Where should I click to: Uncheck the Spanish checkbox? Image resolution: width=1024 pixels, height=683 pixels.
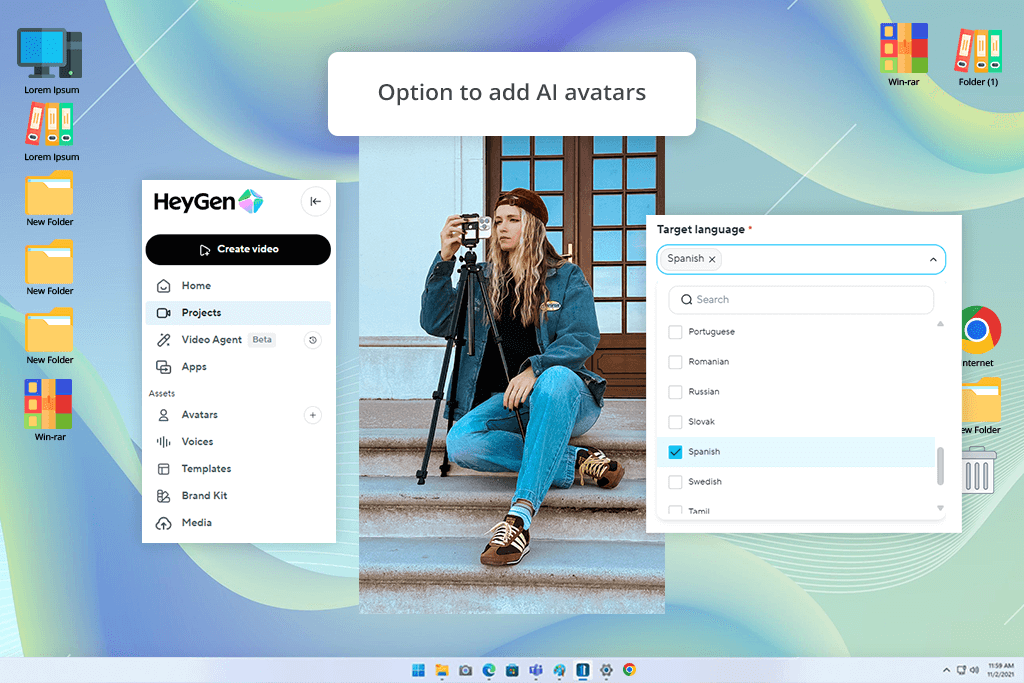click(x=675, y=452)
